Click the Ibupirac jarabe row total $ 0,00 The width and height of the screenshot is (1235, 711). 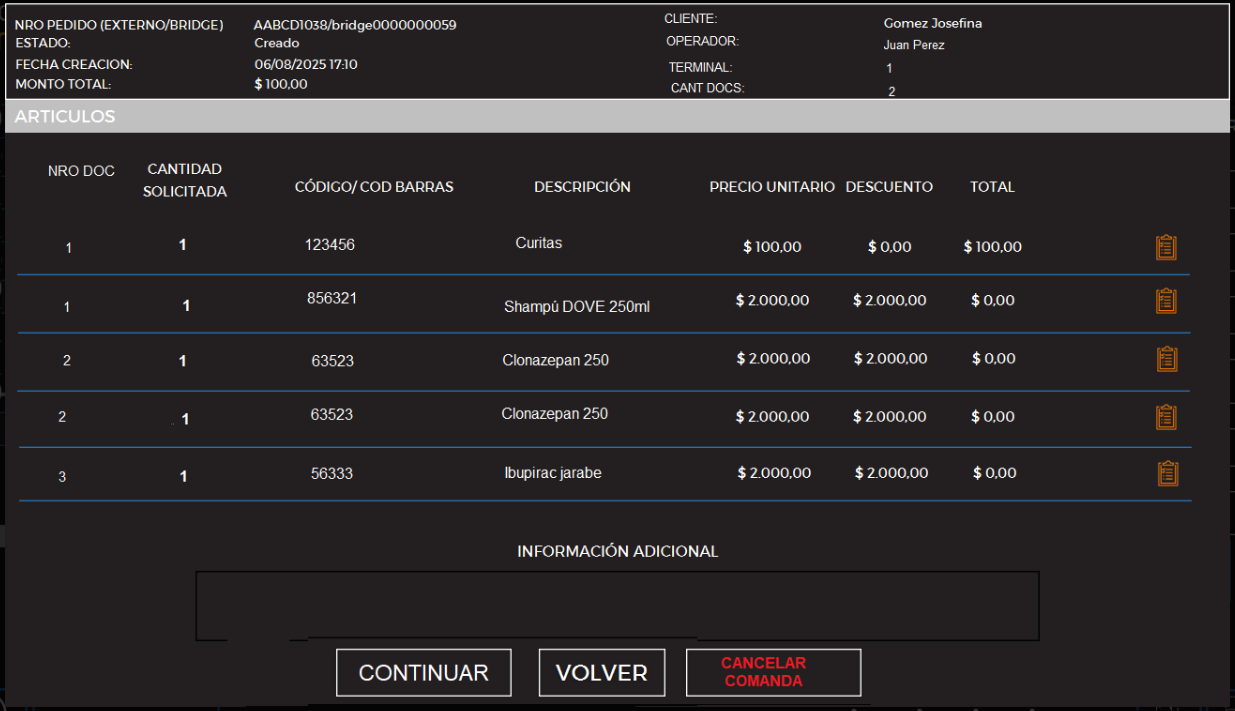pos(995,473)
